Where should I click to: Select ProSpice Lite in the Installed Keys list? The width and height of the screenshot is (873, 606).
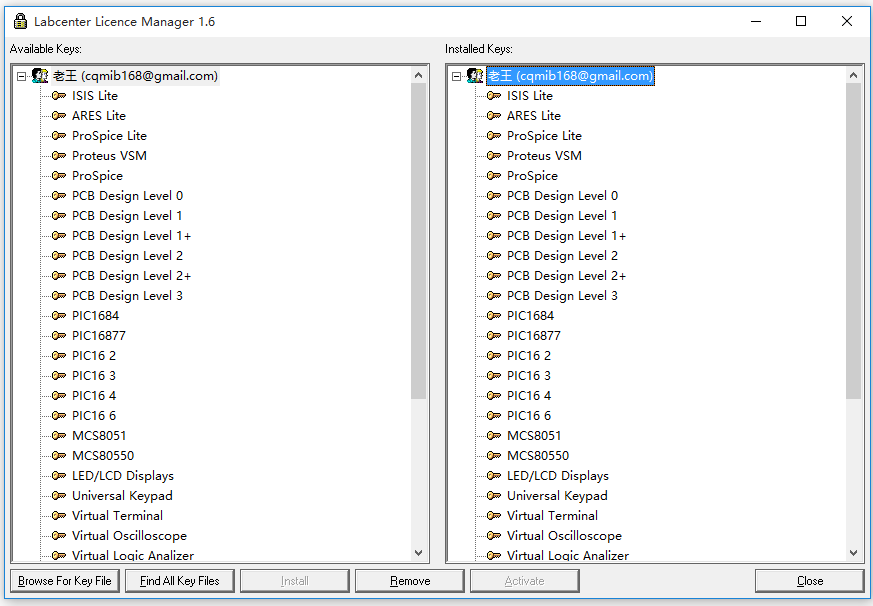pyautogui.click(x=544, y=136)
